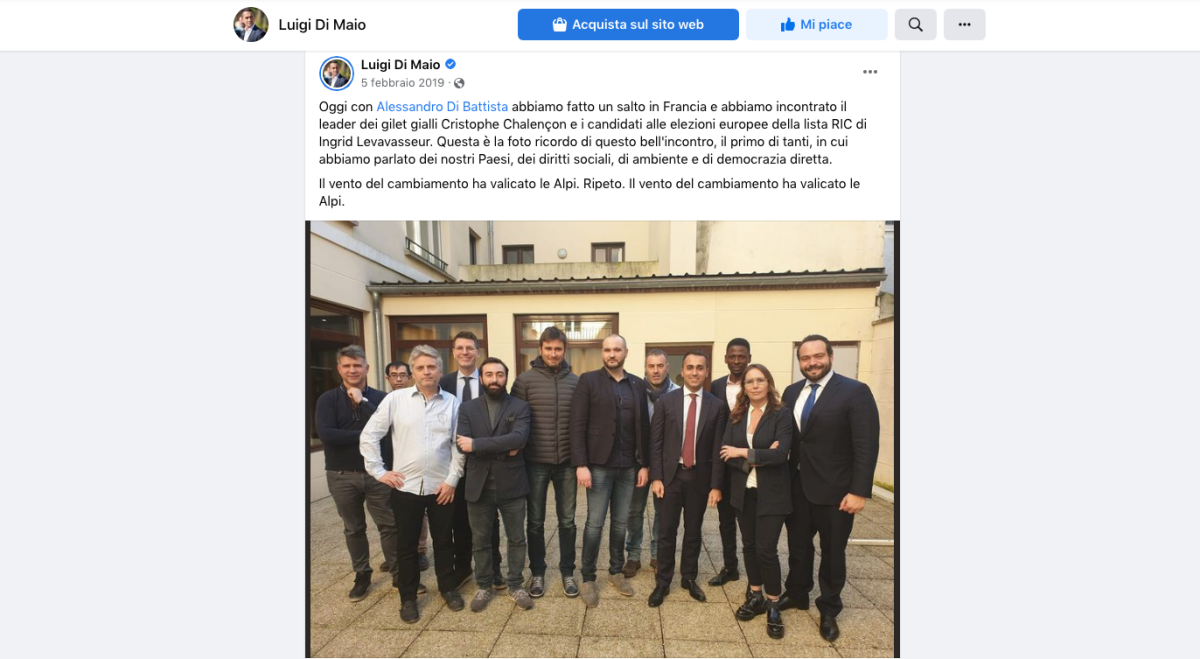Open the search magnifier in page header
This screenshot has width=1200, height=659.
point(915,25)
